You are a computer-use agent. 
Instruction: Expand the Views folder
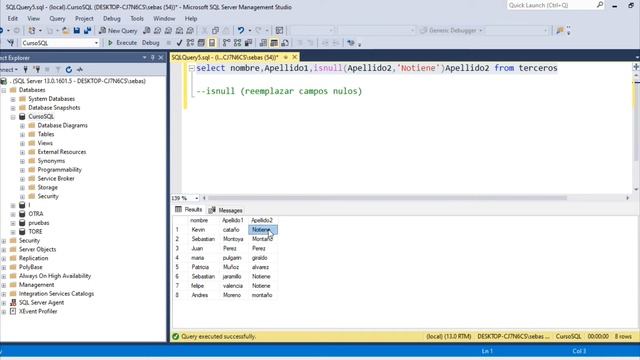[22, 144]
